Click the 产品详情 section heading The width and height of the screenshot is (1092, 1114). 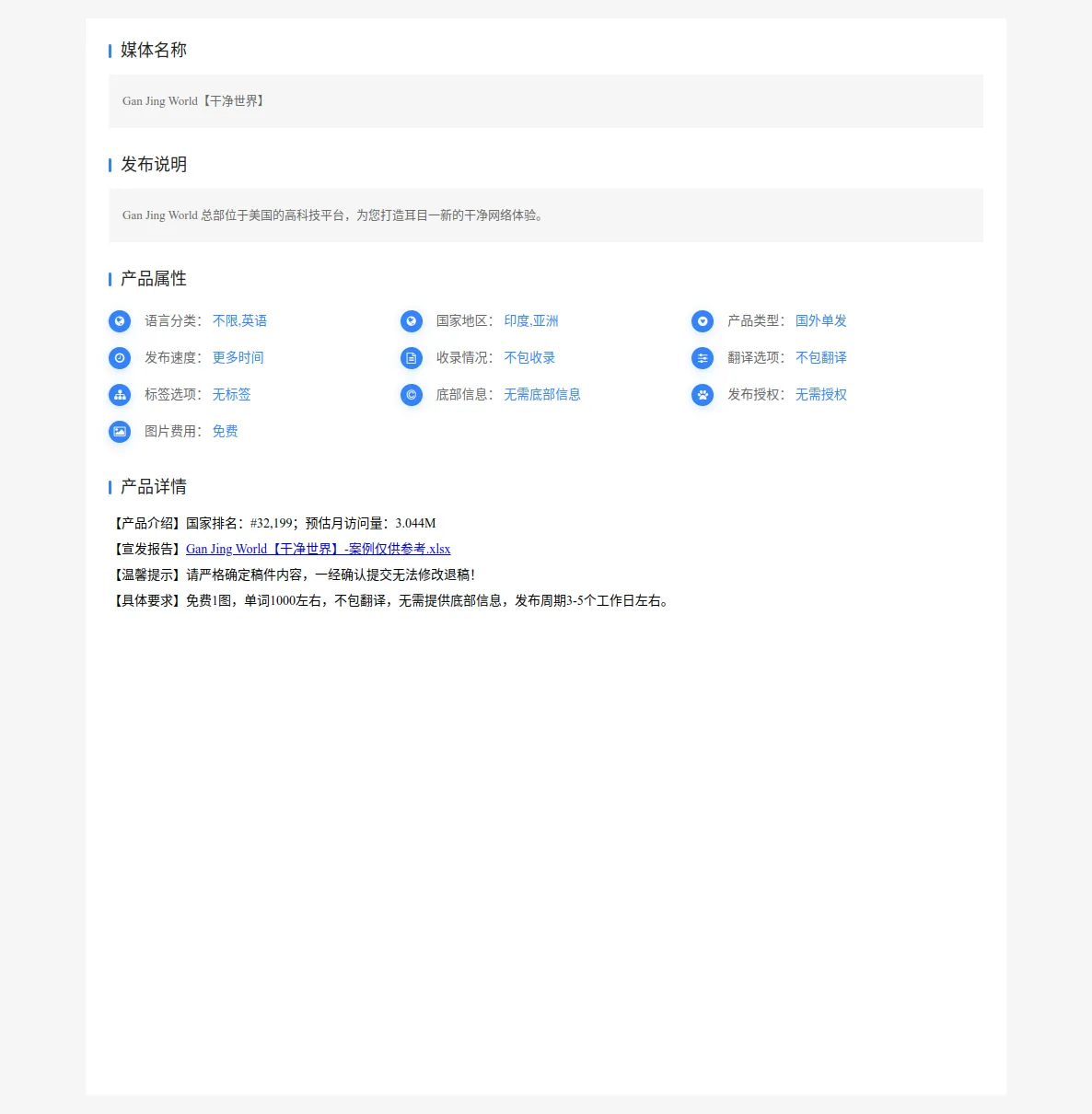[154, 486]
